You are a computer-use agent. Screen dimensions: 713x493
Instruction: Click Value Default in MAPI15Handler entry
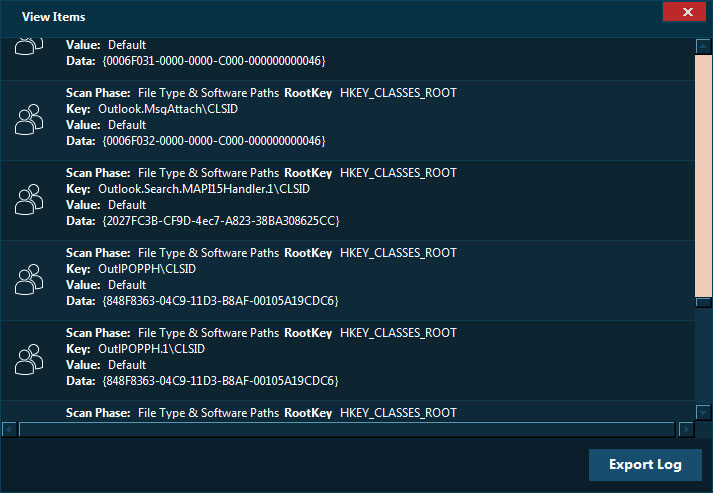pos(106,205)
